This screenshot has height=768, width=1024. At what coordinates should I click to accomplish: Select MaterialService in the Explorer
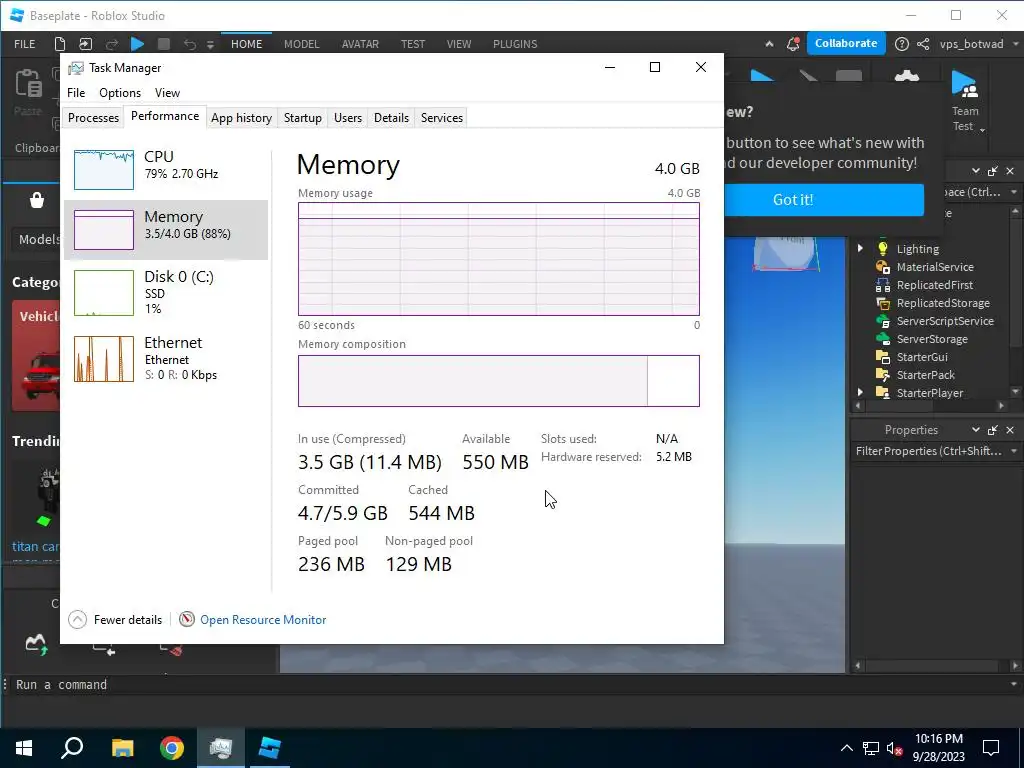click(935, 267)
